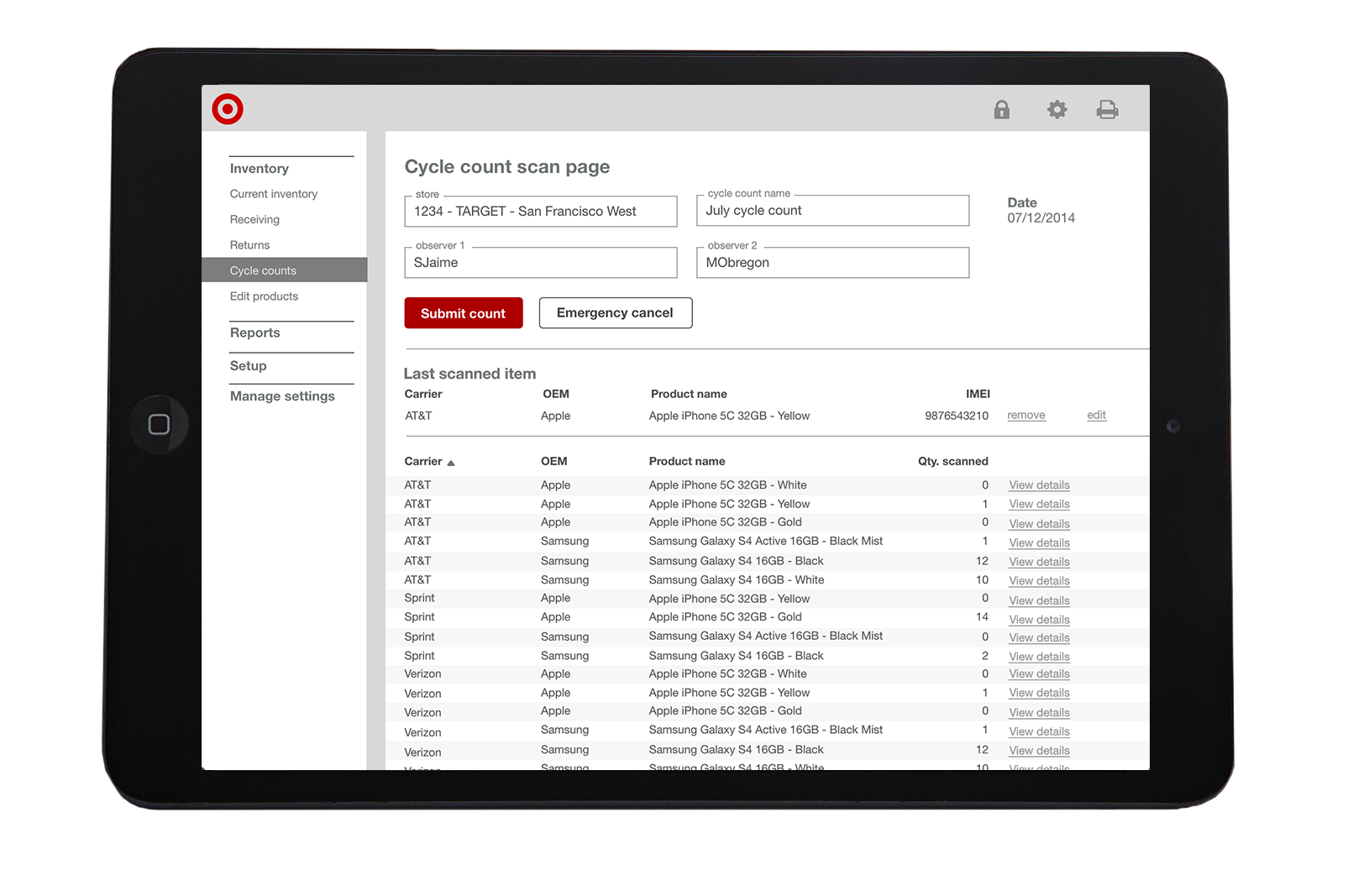Open Setup section
This screenshot has width=1348, height=896.
(248, 366)
